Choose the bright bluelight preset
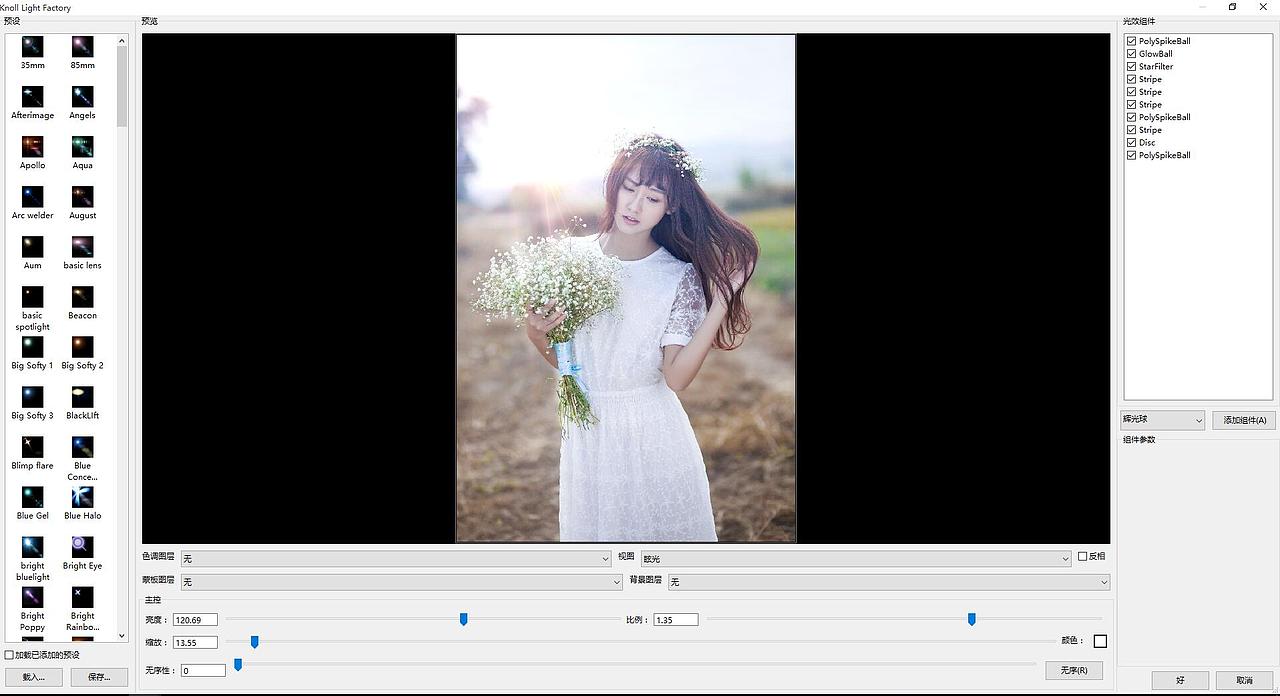Image resolution: width=1280 pixels, height=696 pixels. (x=32, y=546)
